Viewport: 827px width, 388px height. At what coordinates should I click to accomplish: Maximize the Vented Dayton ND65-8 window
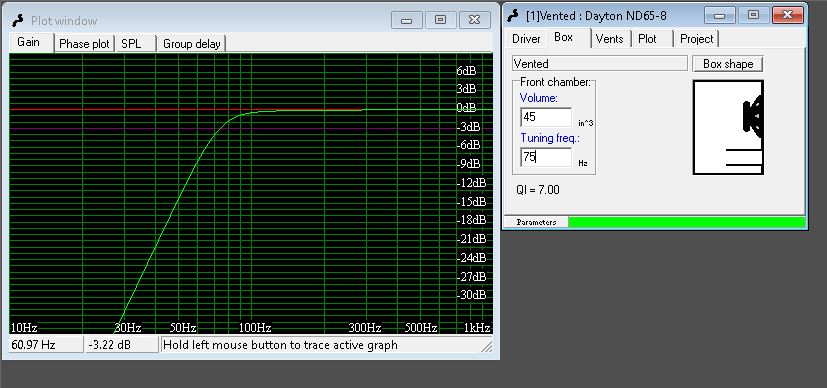(x=753, y=15)
